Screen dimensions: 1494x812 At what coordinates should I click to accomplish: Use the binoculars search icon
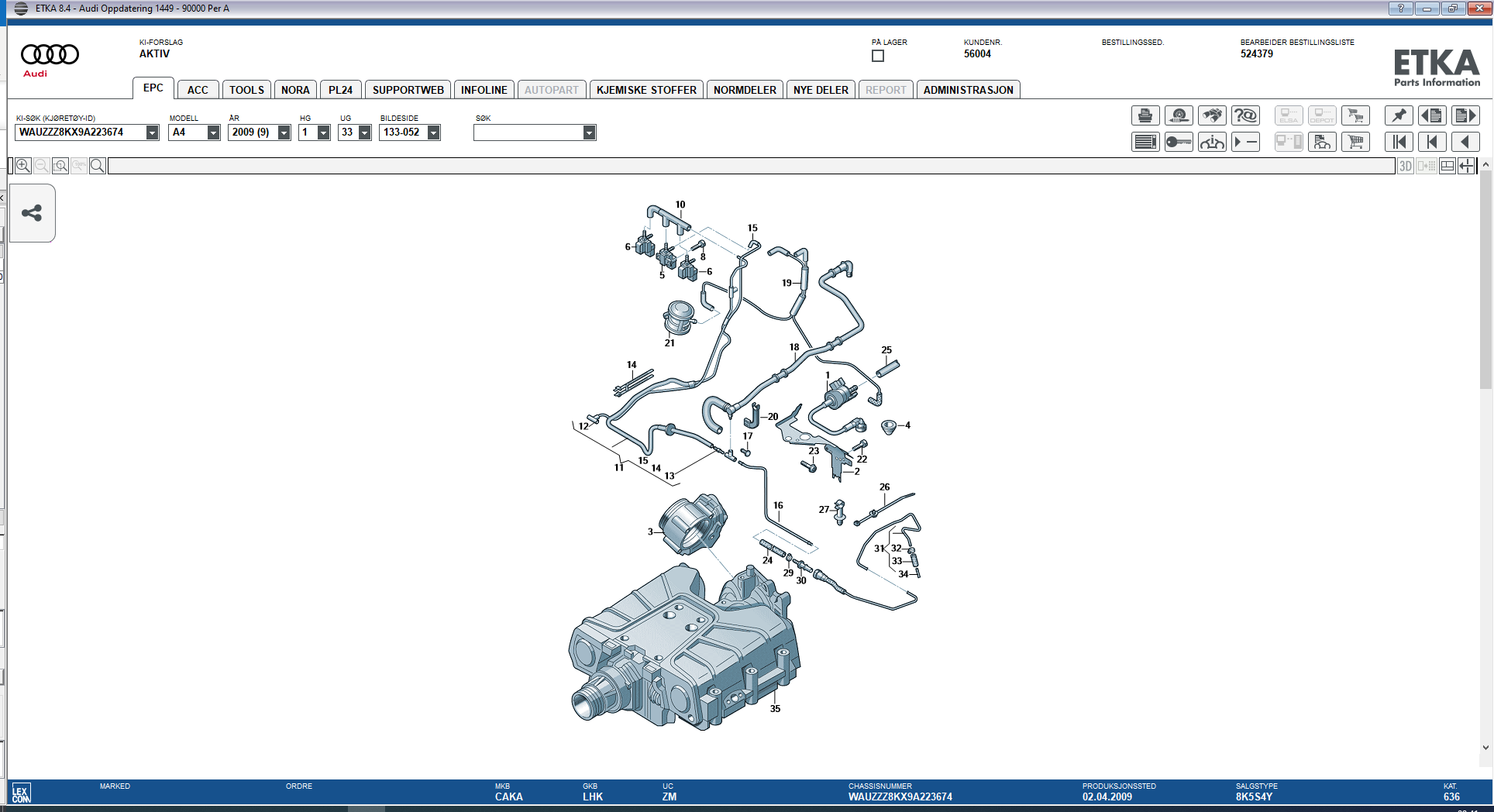pos(1212,115)
